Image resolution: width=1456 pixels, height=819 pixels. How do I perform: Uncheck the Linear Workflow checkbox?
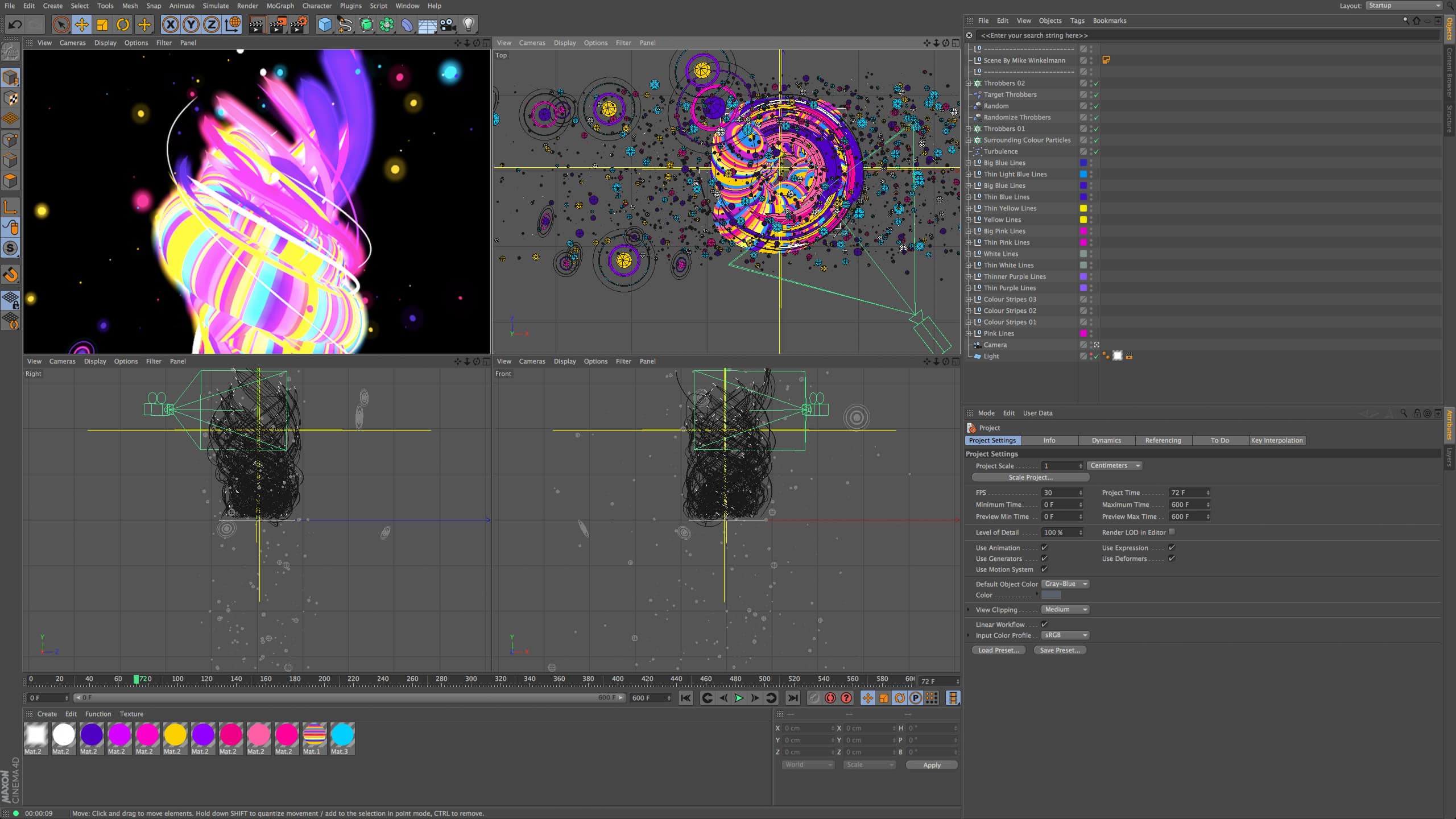coord(1044,624)
